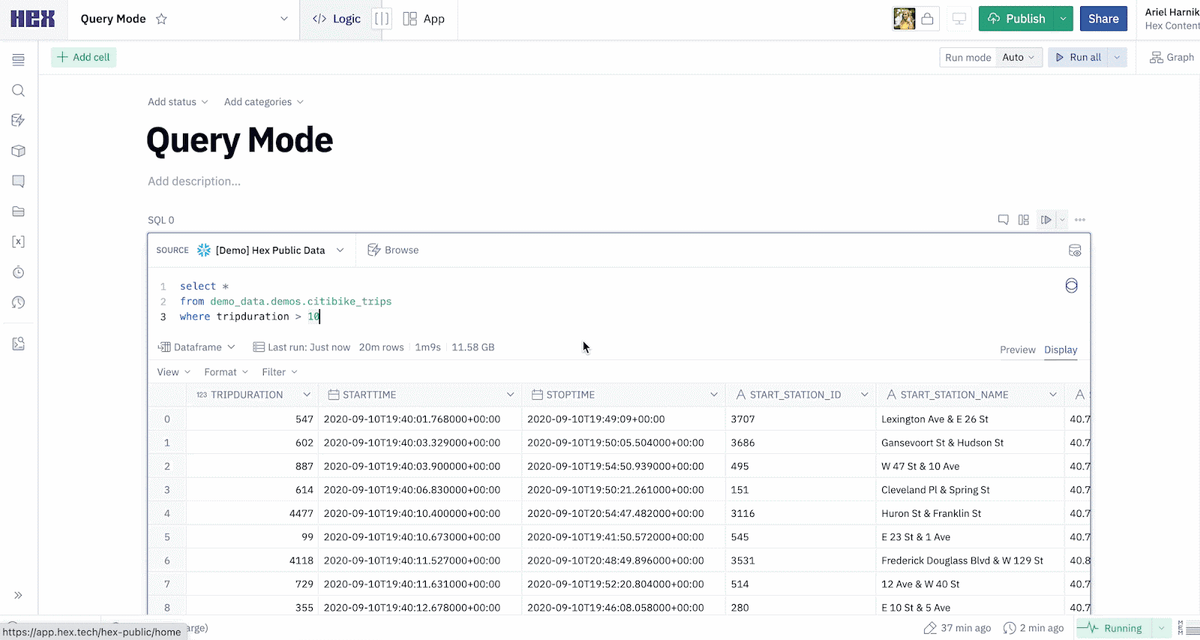Click the Add description field

194,181
